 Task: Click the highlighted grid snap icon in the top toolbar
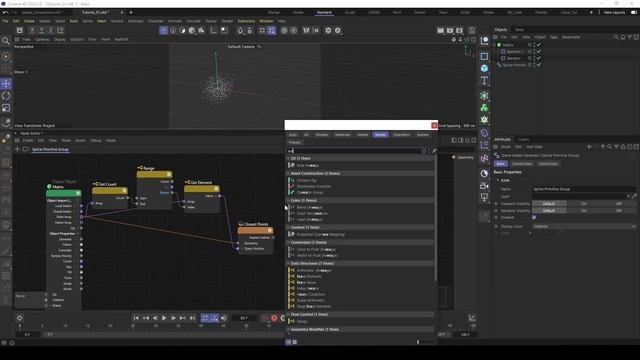click(271, 31)
